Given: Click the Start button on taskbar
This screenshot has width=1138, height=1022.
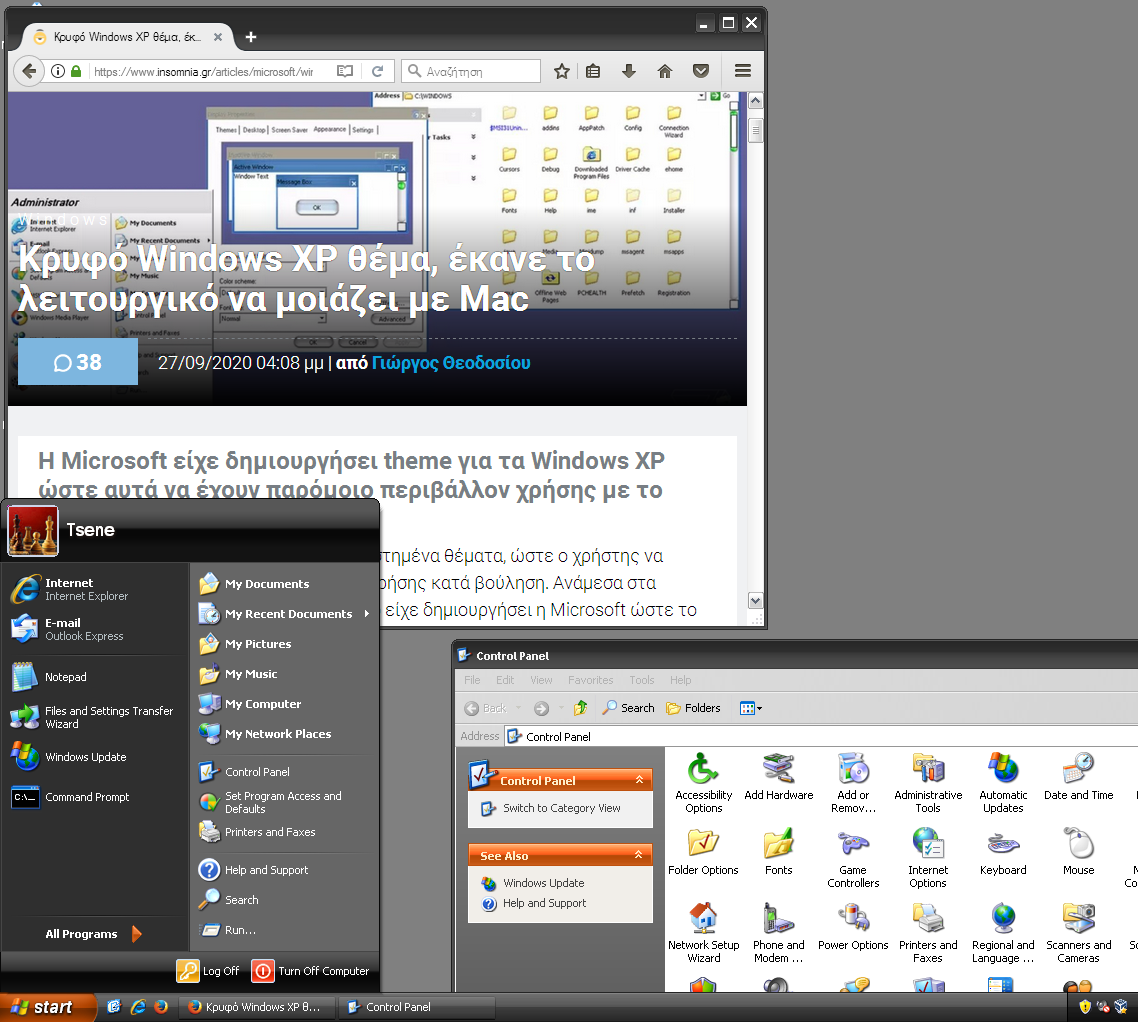Looking at the screenshot, I should coord(46,1007).
